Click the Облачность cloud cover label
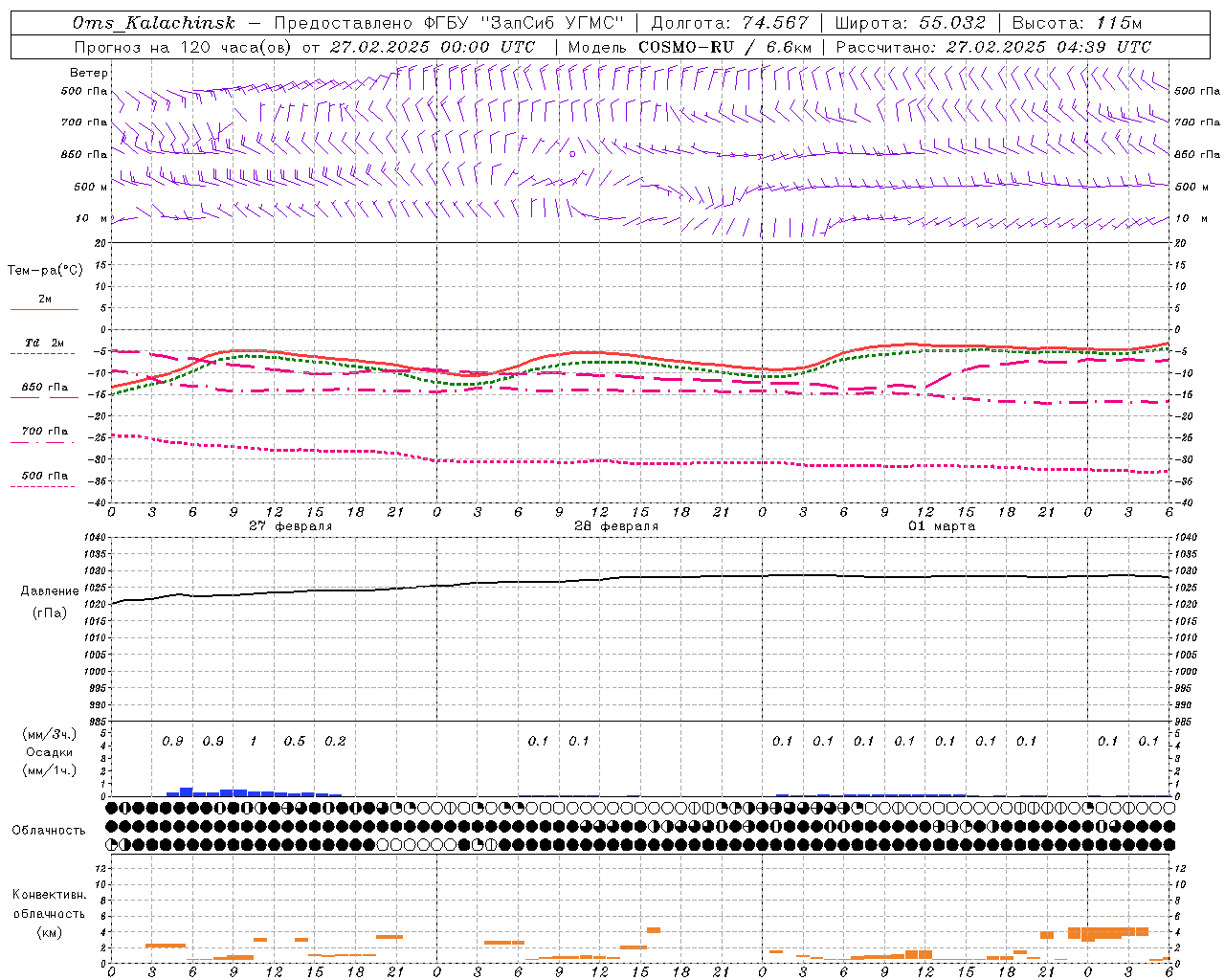The image size is (1225, 980). (x=49, y=831)
